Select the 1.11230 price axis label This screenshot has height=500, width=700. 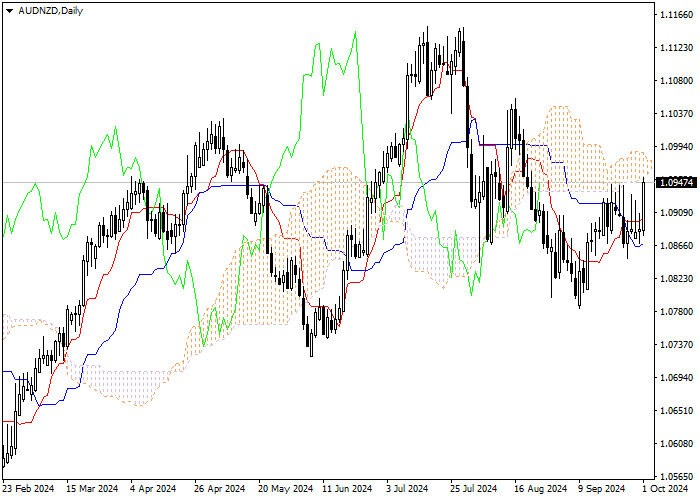pos(676,48)
